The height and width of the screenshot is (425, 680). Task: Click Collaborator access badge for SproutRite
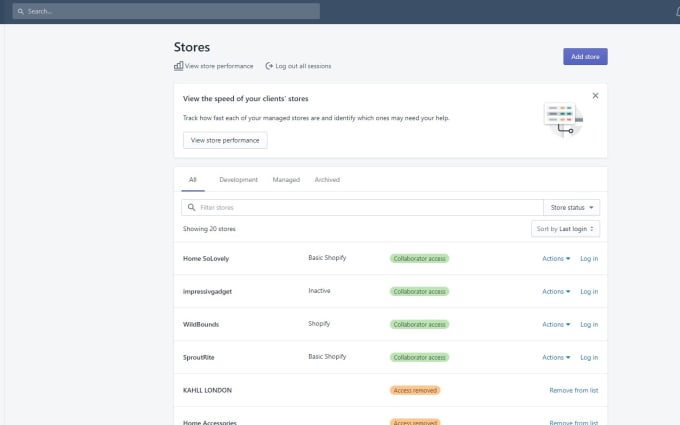pyautogui.click(x=419, y=357)
